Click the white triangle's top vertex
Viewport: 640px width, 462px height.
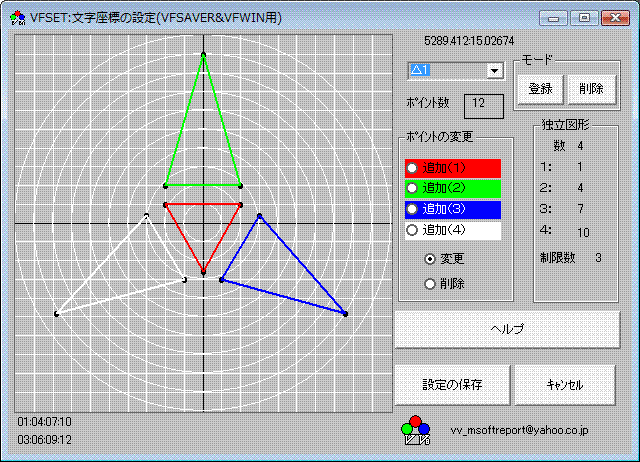point(147,215)
